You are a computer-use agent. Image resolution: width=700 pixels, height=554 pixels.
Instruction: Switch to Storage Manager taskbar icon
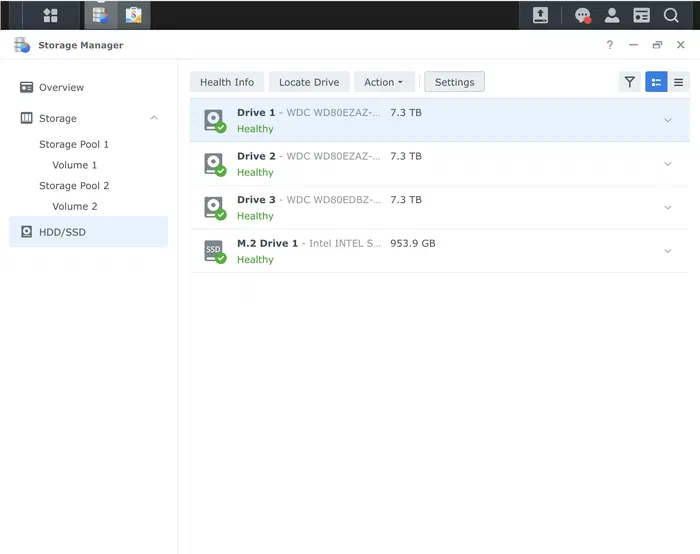101,15
